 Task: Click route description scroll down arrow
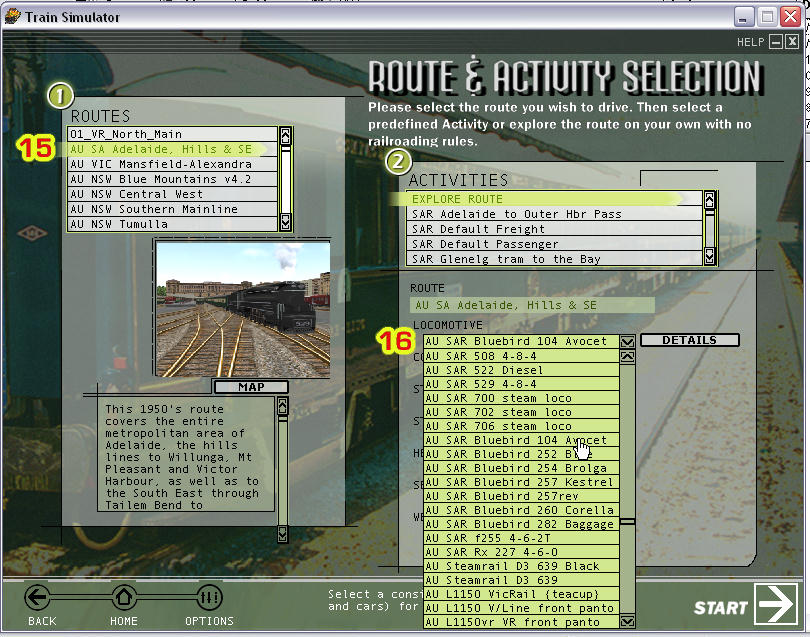click(x=283, y=533)
